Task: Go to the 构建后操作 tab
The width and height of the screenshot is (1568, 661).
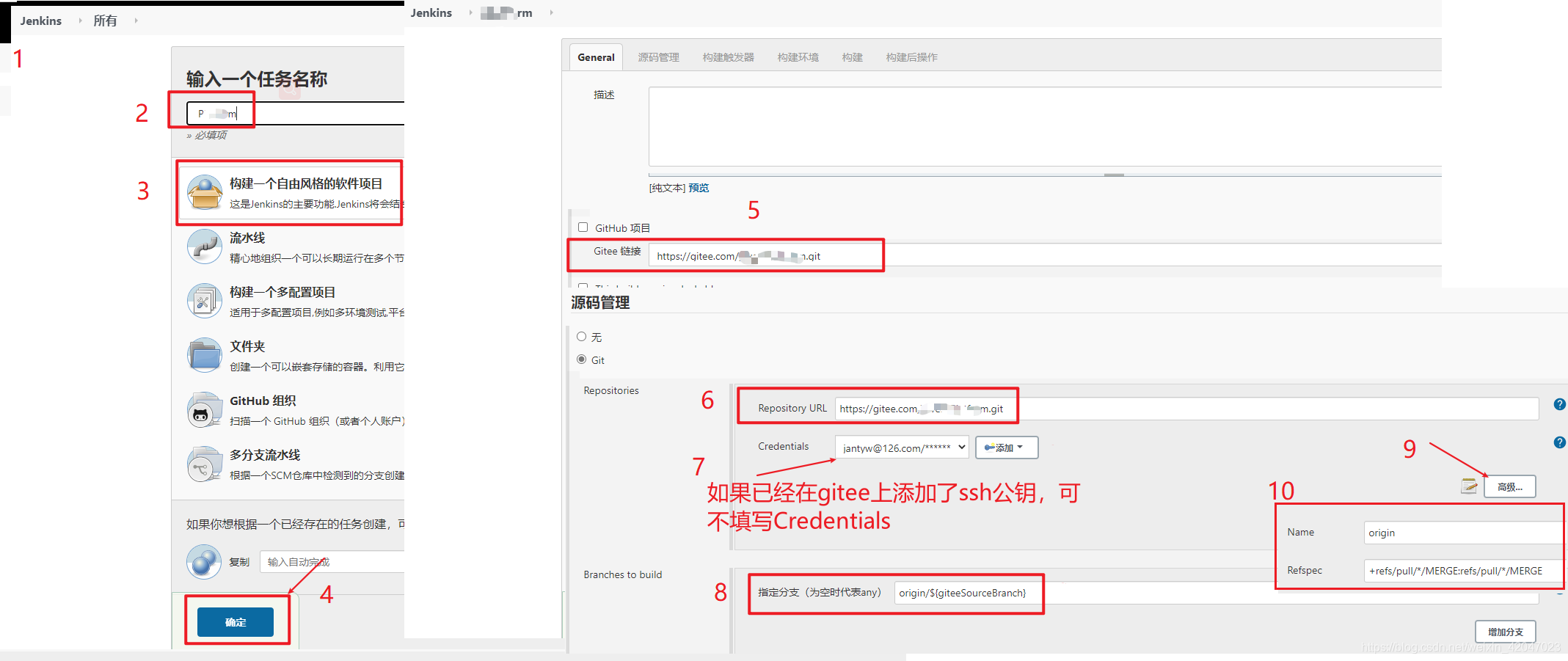Action: [911, 57]
